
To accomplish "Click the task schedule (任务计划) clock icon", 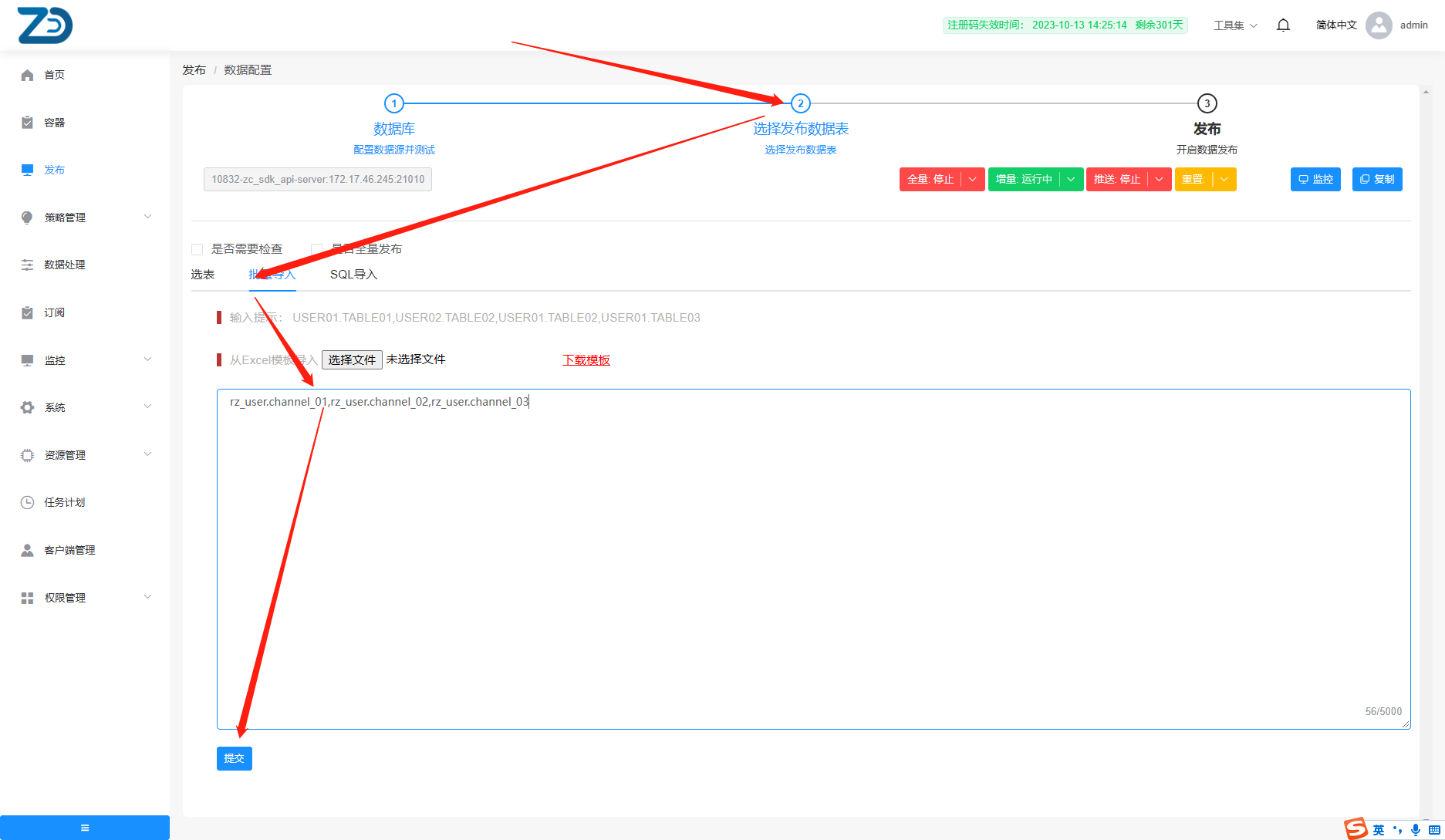I will point(28,502).
